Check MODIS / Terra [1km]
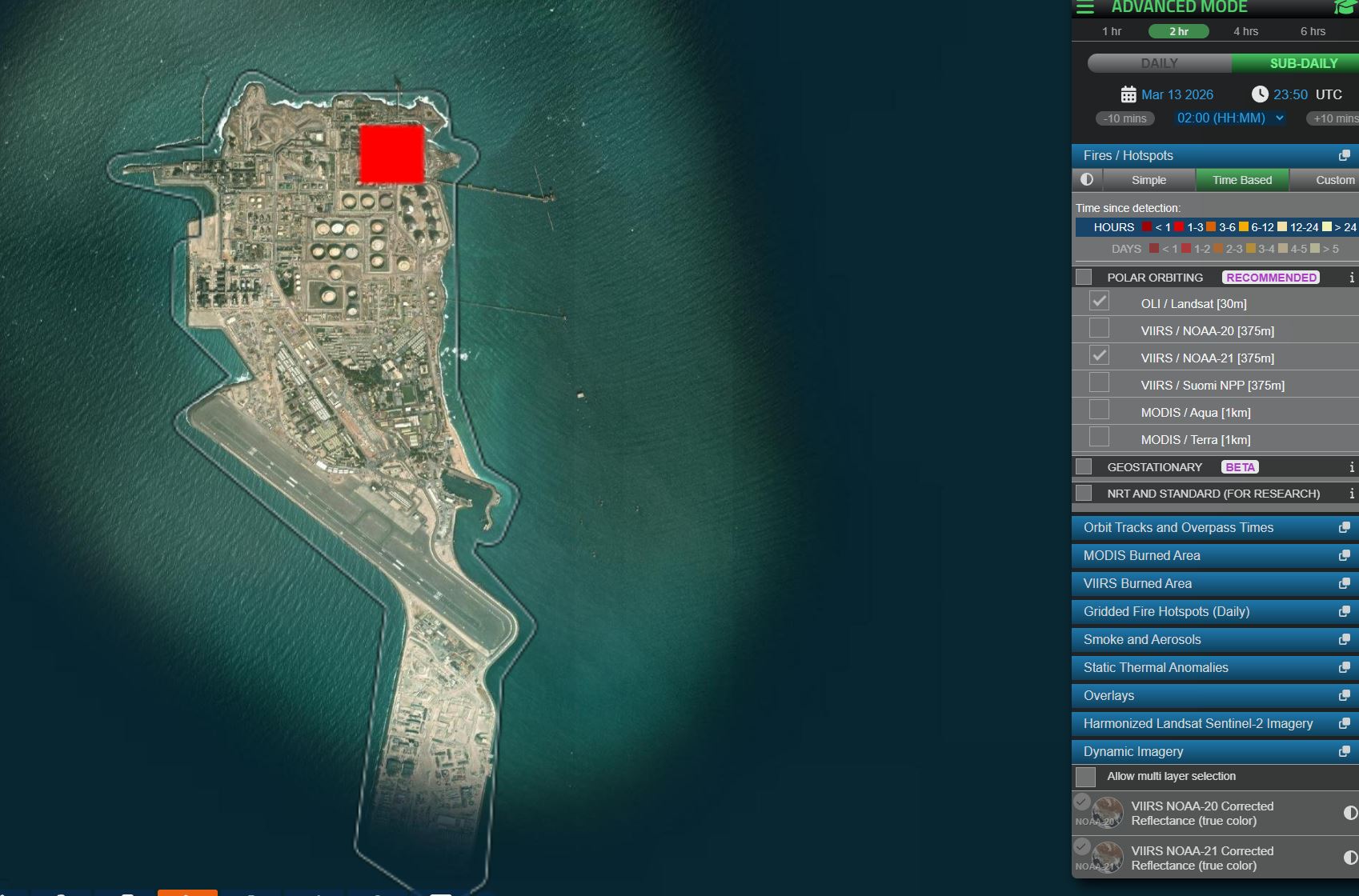 pos(1100,438)
